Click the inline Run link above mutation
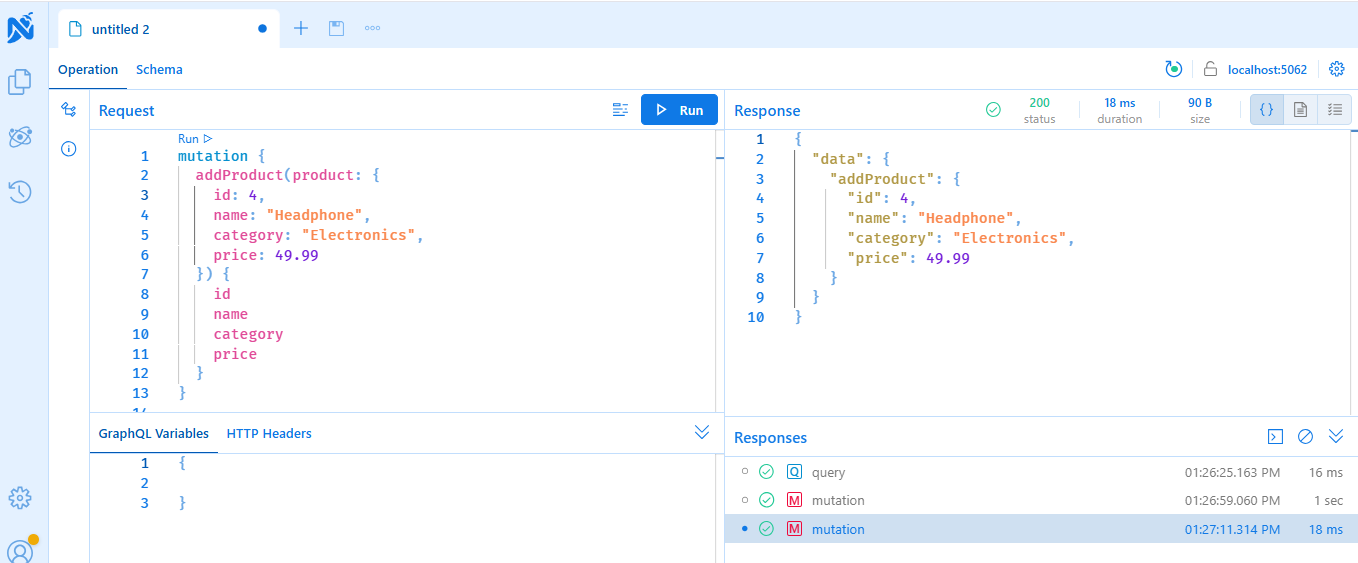Image resolution: width=1358 pixels, height=563 pixels. [195, 139]
